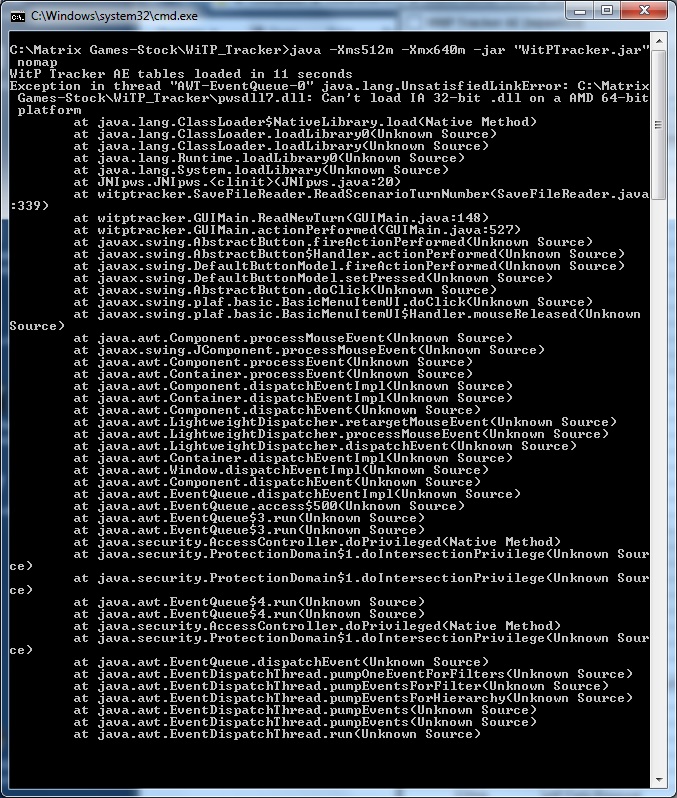This screenshot has width=677, height=798.
Task: Click the line "SaveFileReader.ReadScenarioTurnNumber"
Action: (x=361, y=194)
